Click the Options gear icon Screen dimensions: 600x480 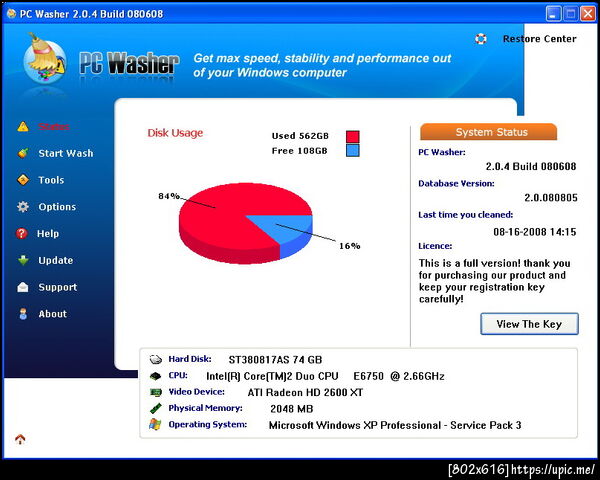[x=23, y=207]
